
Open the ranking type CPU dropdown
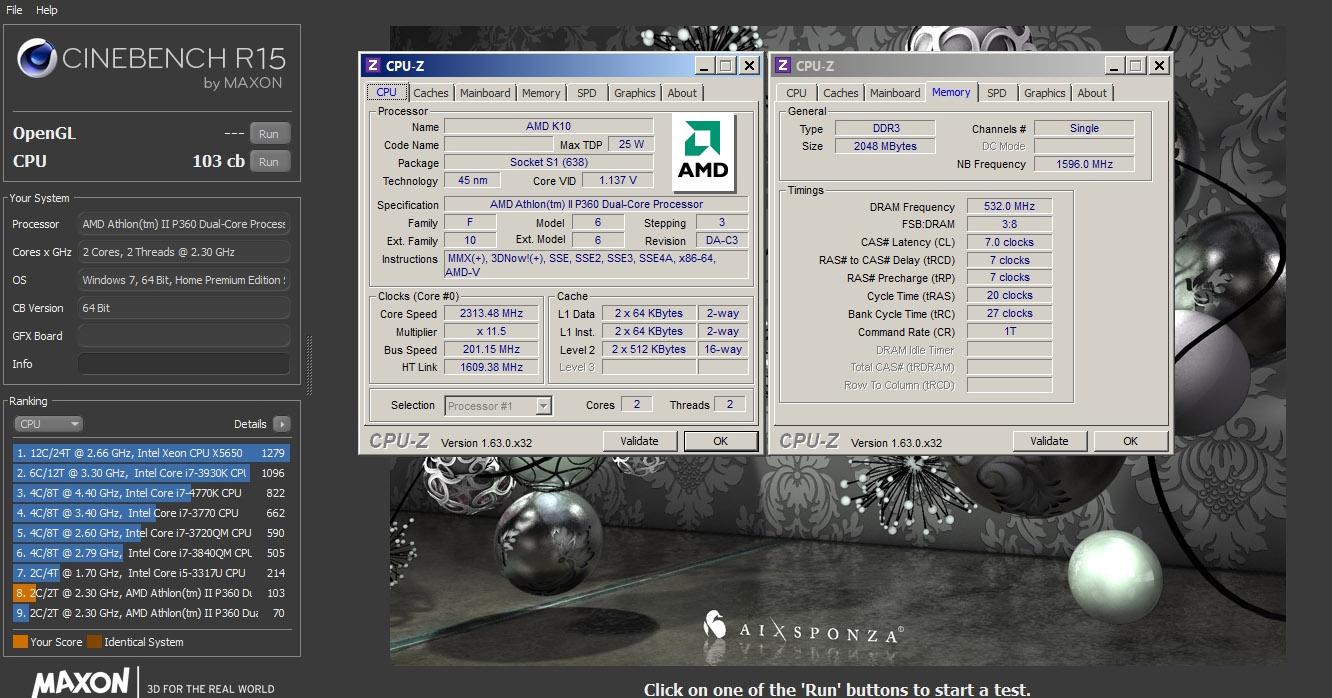[x=48, y=424]
